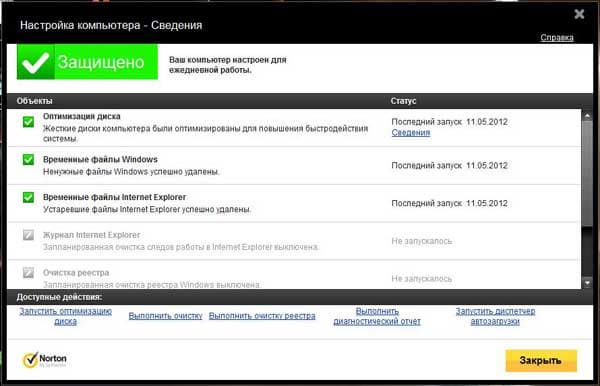This screenshot has width=600, height=386.
Task: Click the scrollbar down arrow
Action: point(587,283)
